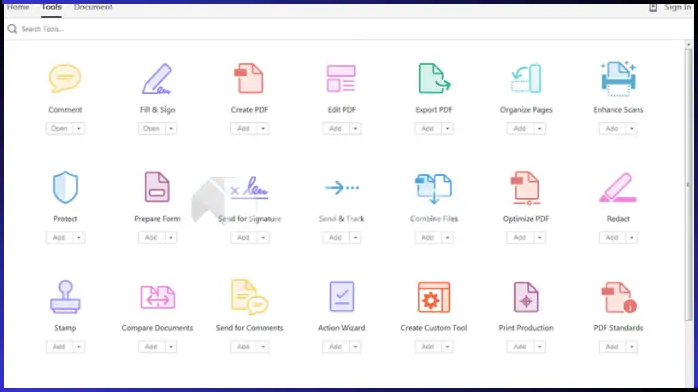Click Add under Edit PDF
Screen dimensions: 698x392
click(x=336, y=129)
